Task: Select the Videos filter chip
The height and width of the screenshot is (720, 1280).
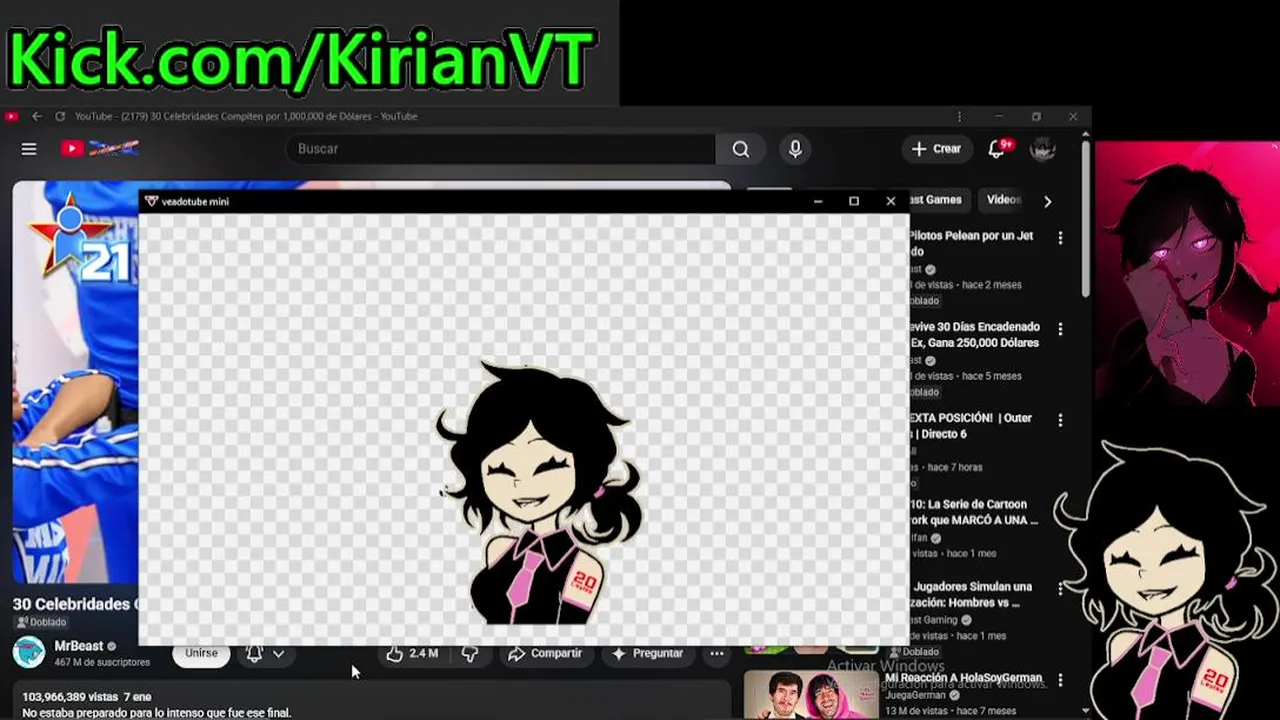Action: pyautogui.click(x=1003, y=200)
